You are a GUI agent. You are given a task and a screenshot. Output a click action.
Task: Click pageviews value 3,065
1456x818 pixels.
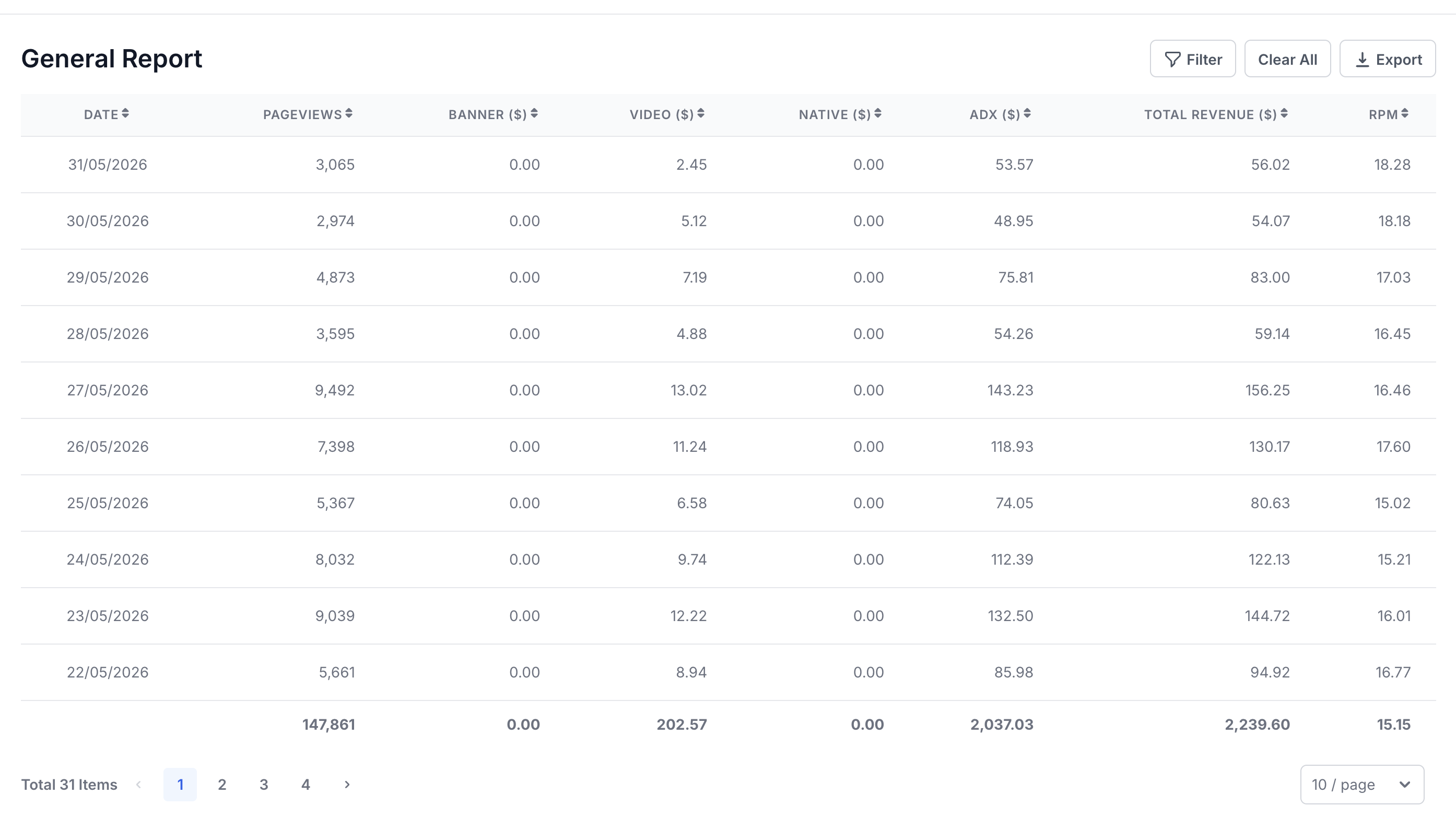coord(335,165)
